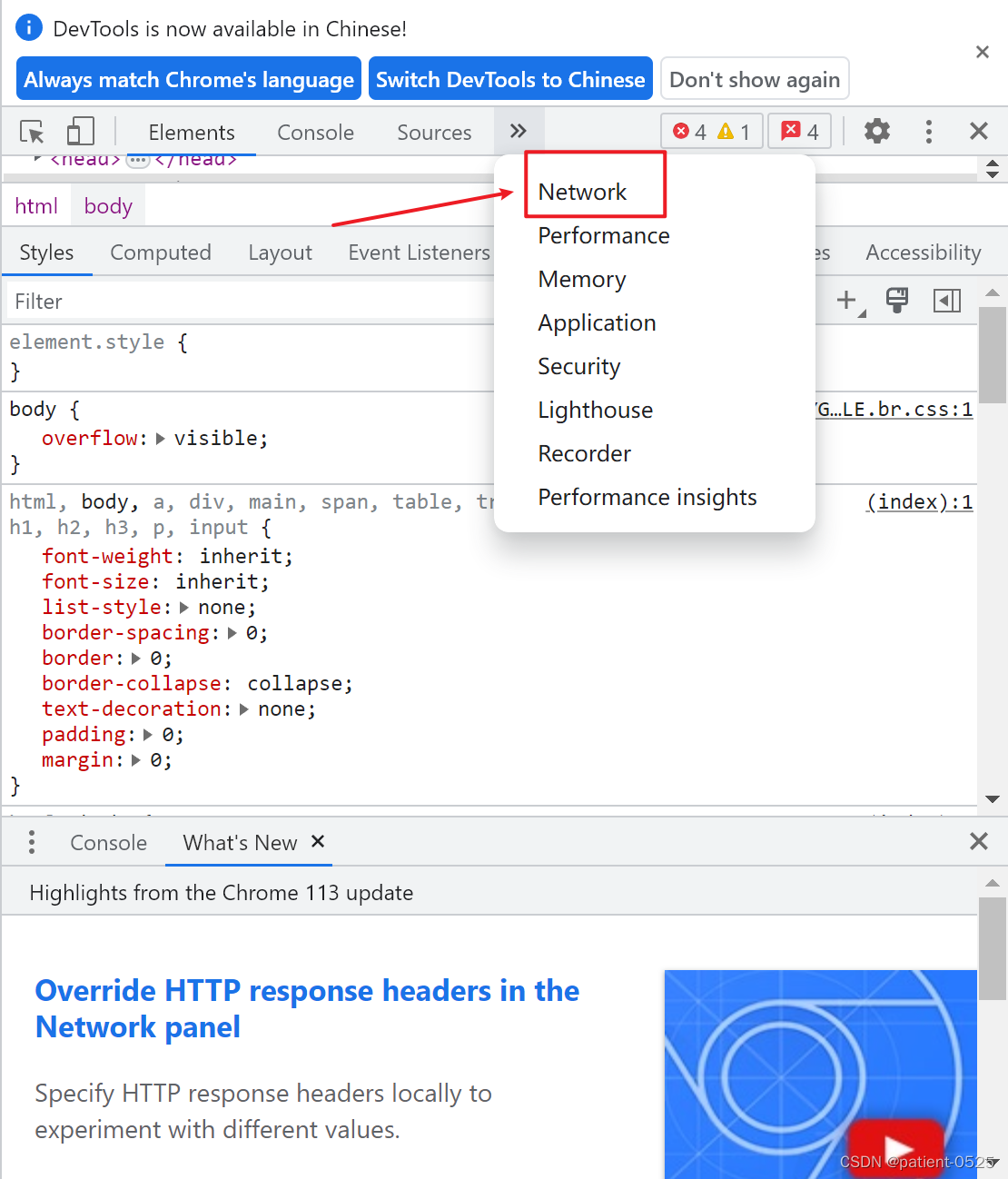
Task: Select Recorder in the menu
Action: coord(584,453)
